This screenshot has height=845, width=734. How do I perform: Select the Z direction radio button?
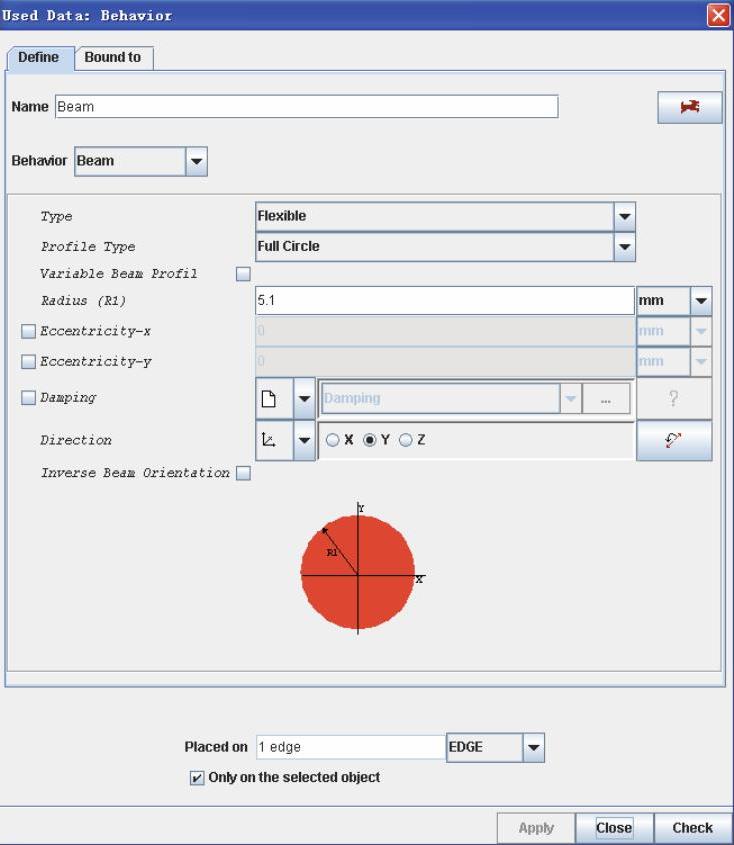406,440
